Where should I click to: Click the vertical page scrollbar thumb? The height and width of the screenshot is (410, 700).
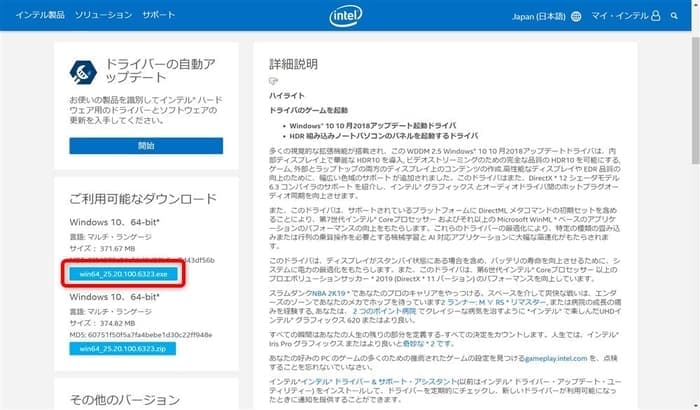coord(696,99)
